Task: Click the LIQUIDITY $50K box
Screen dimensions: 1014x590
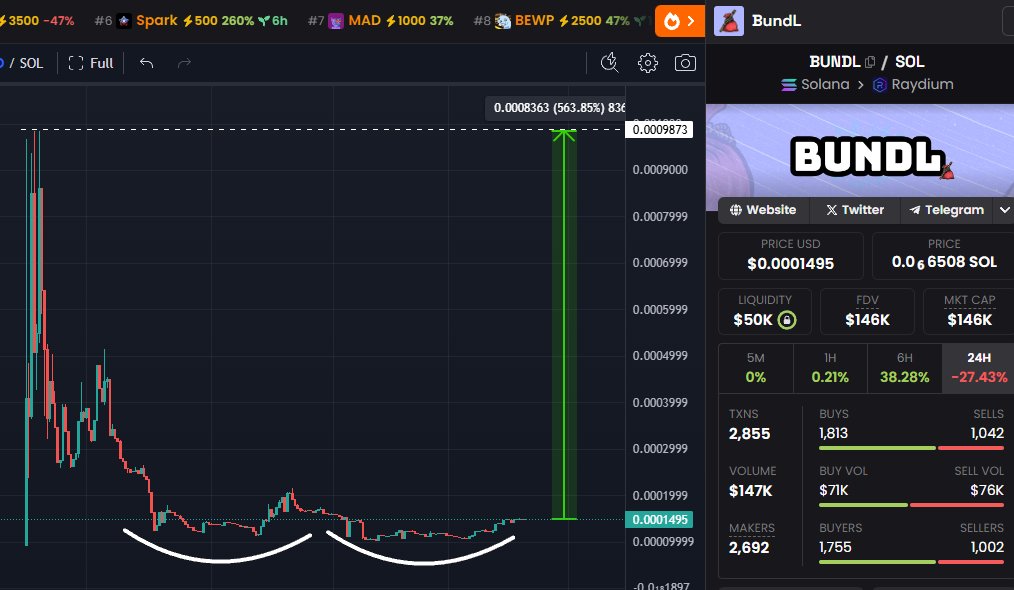Action: tap(764, 311)
